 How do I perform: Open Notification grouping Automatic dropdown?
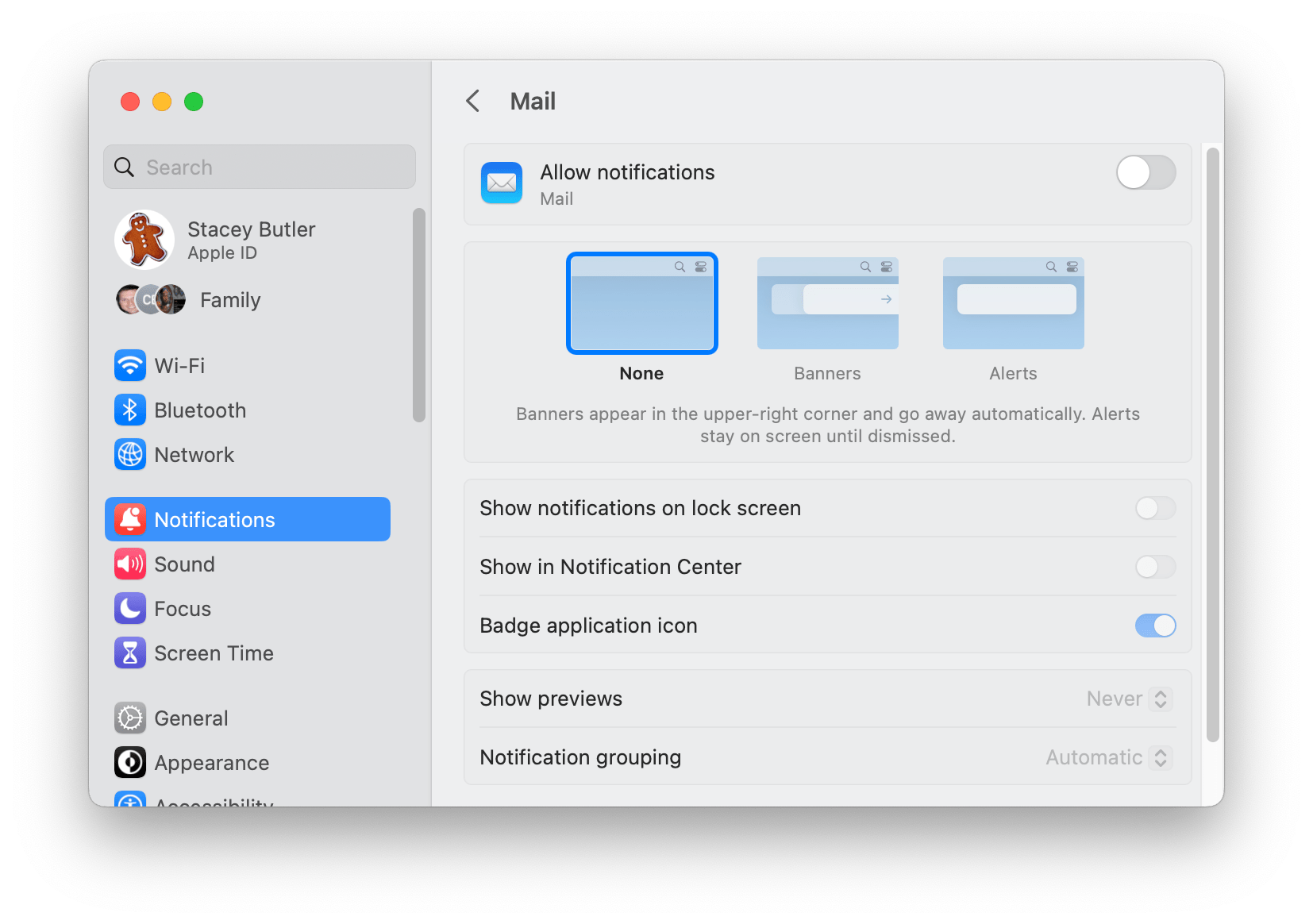(x=1108, y=757)
